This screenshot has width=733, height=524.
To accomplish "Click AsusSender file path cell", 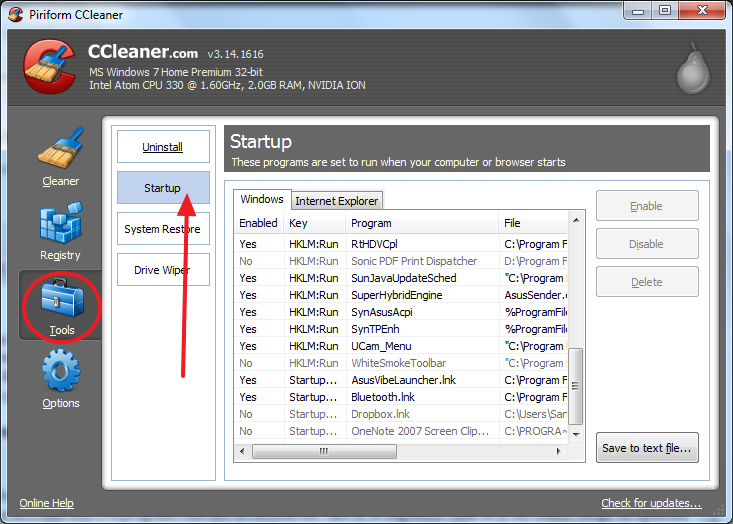I will 535,295.
